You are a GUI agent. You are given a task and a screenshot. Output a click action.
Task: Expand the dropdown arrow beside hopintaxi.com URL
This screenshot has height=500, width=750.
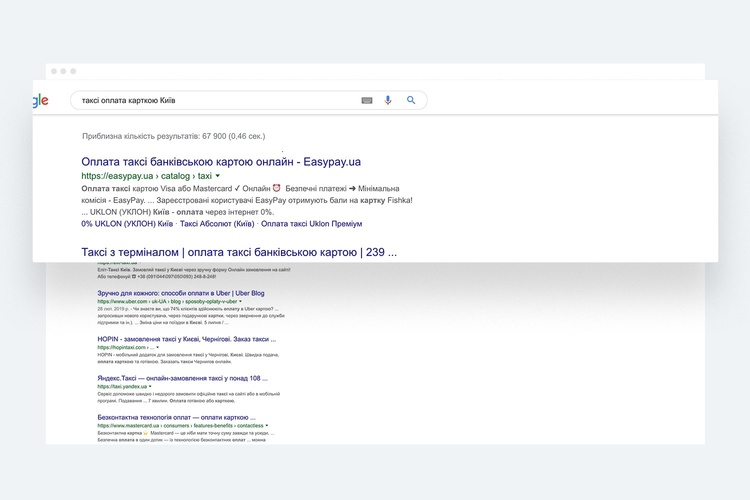tap(158, 347)
